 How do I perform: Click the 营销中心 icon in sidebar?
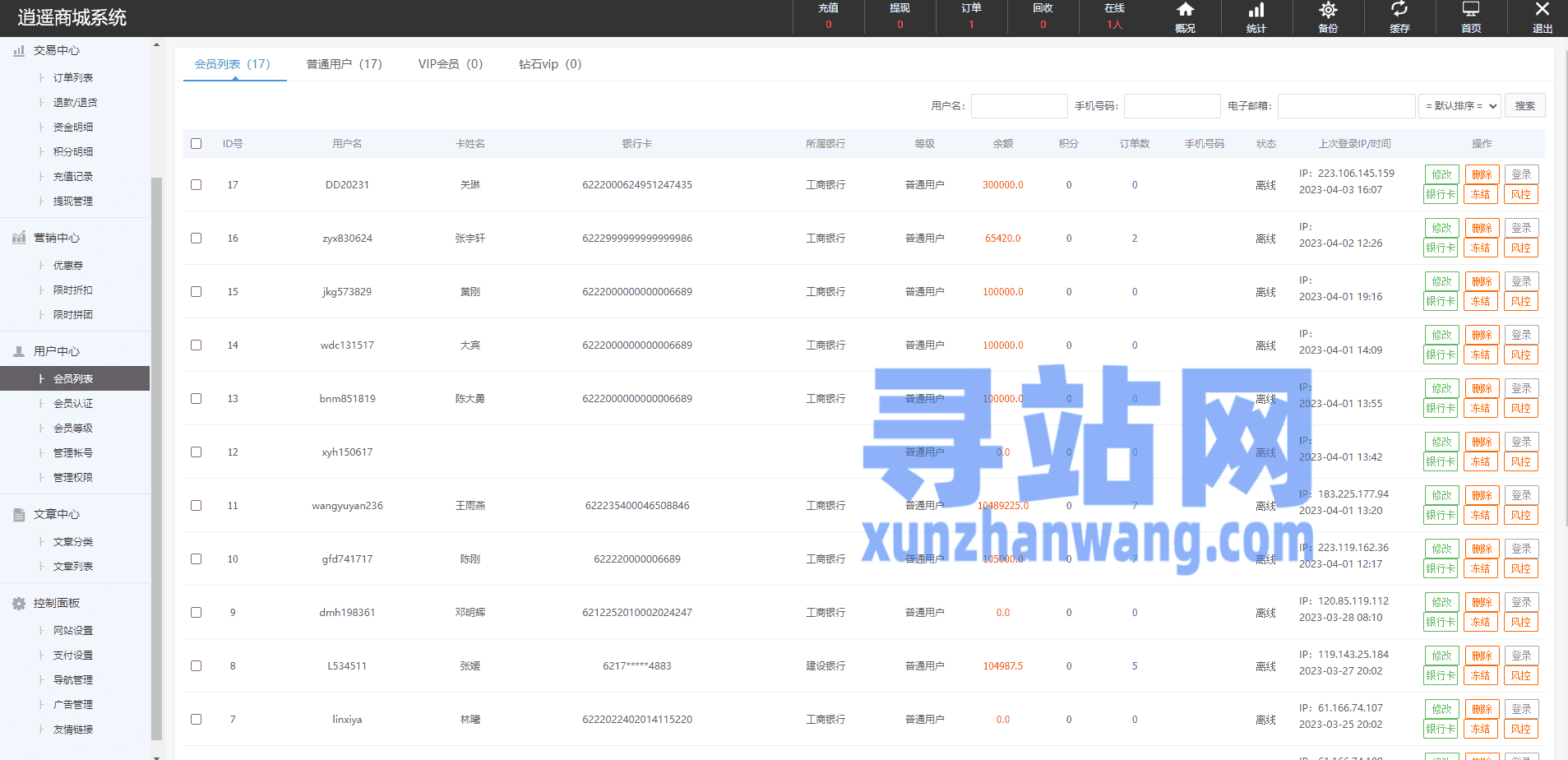tap(19, 238)
